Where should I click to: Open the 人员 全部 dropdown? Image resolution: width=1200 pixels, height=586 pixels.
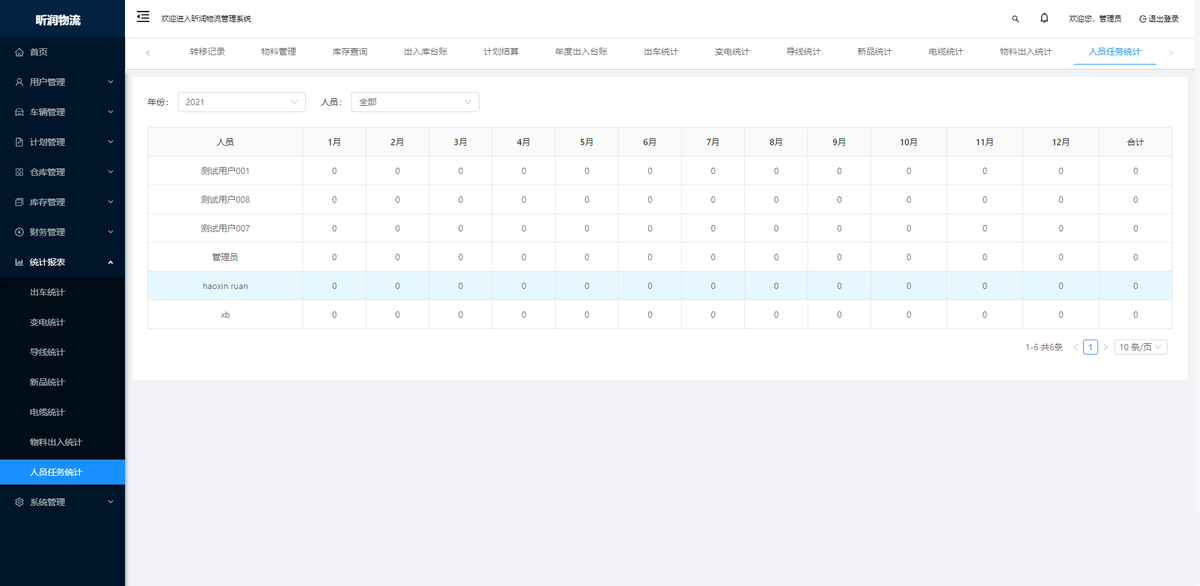coord(415,102)
